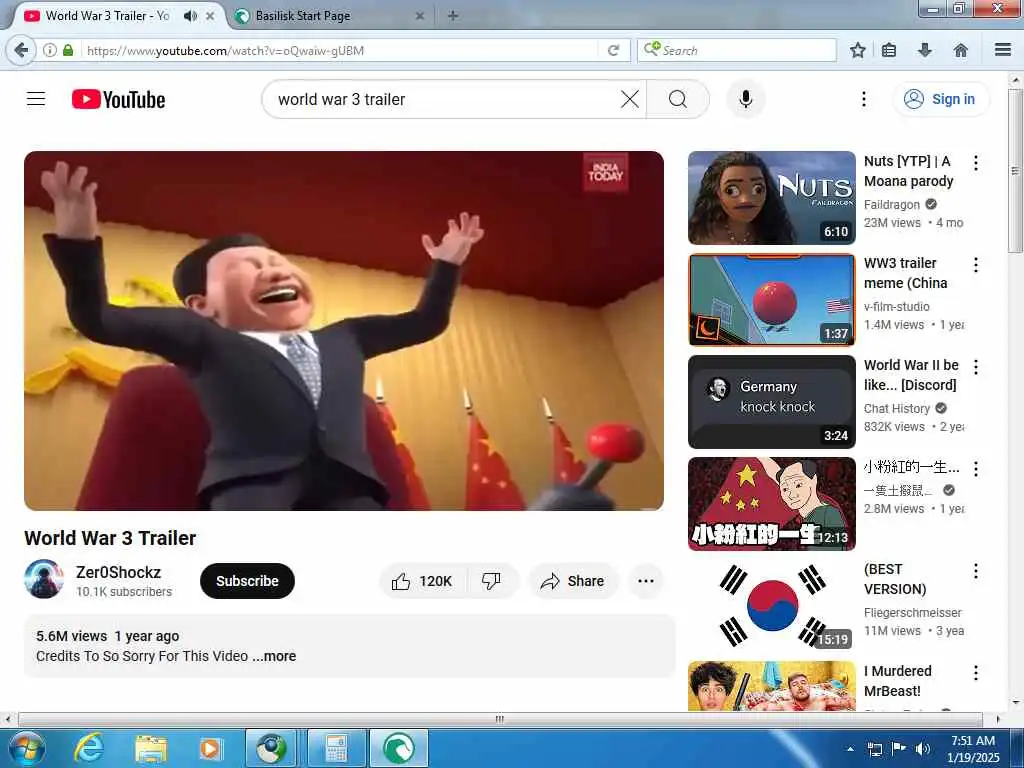
Task: Open the Fliegerschmeisser channel name
Action: click(x=913, y=613)
